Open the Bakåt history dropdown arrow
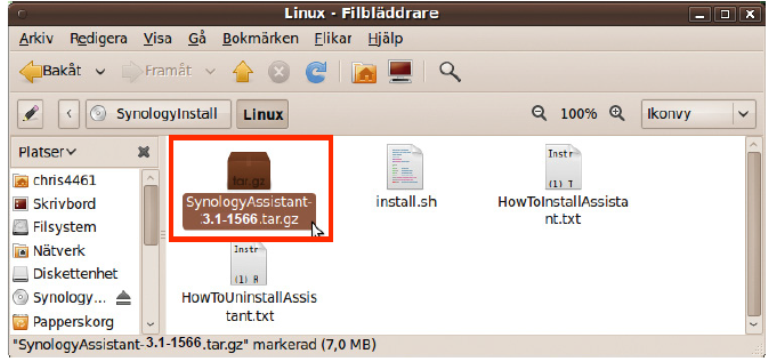This screenshot has width=768, height=361. coord(100,72)
